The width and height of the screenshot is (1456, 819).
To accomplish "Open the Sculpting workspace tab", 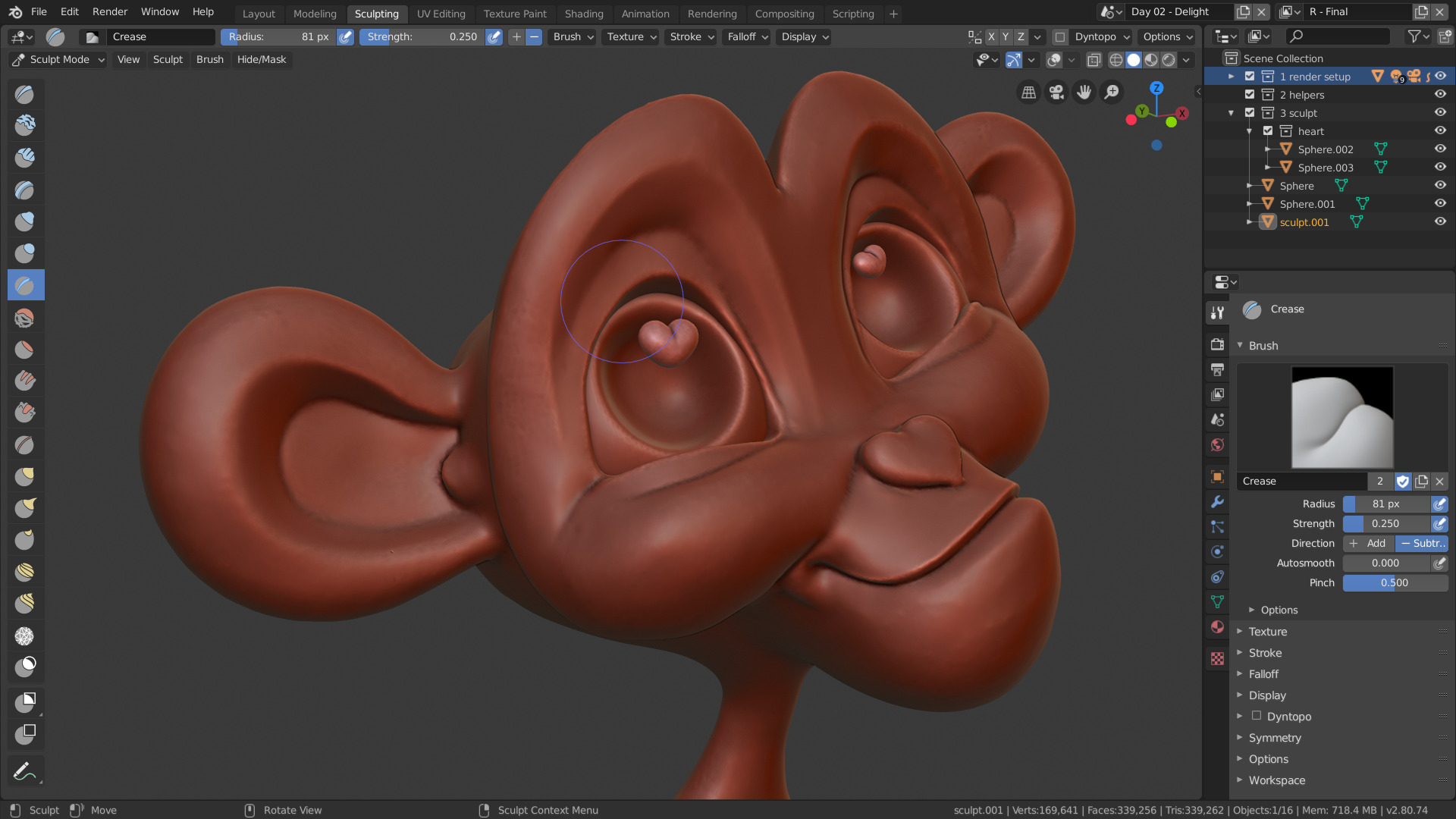I will click(x=376, y=13).
